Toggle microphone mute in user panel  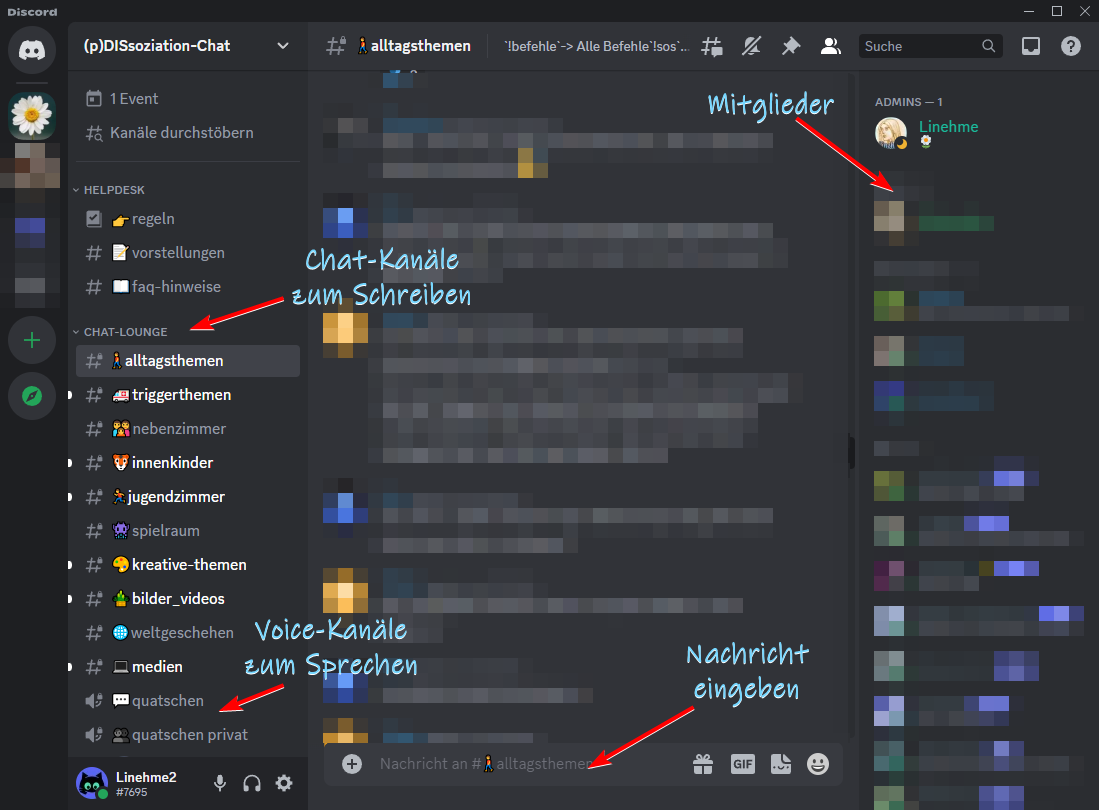220,783
